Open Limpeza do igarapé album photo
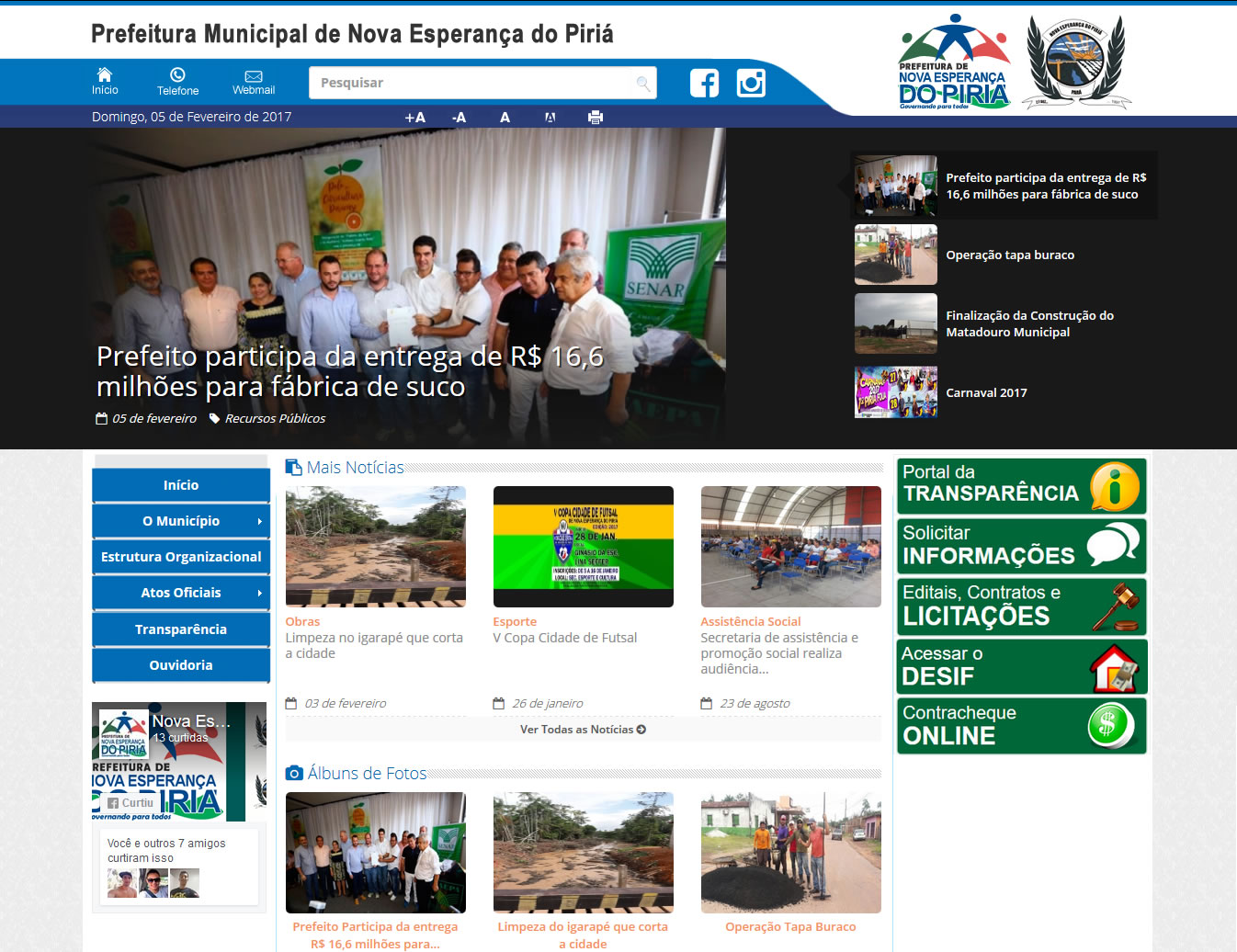 [584, 853]
